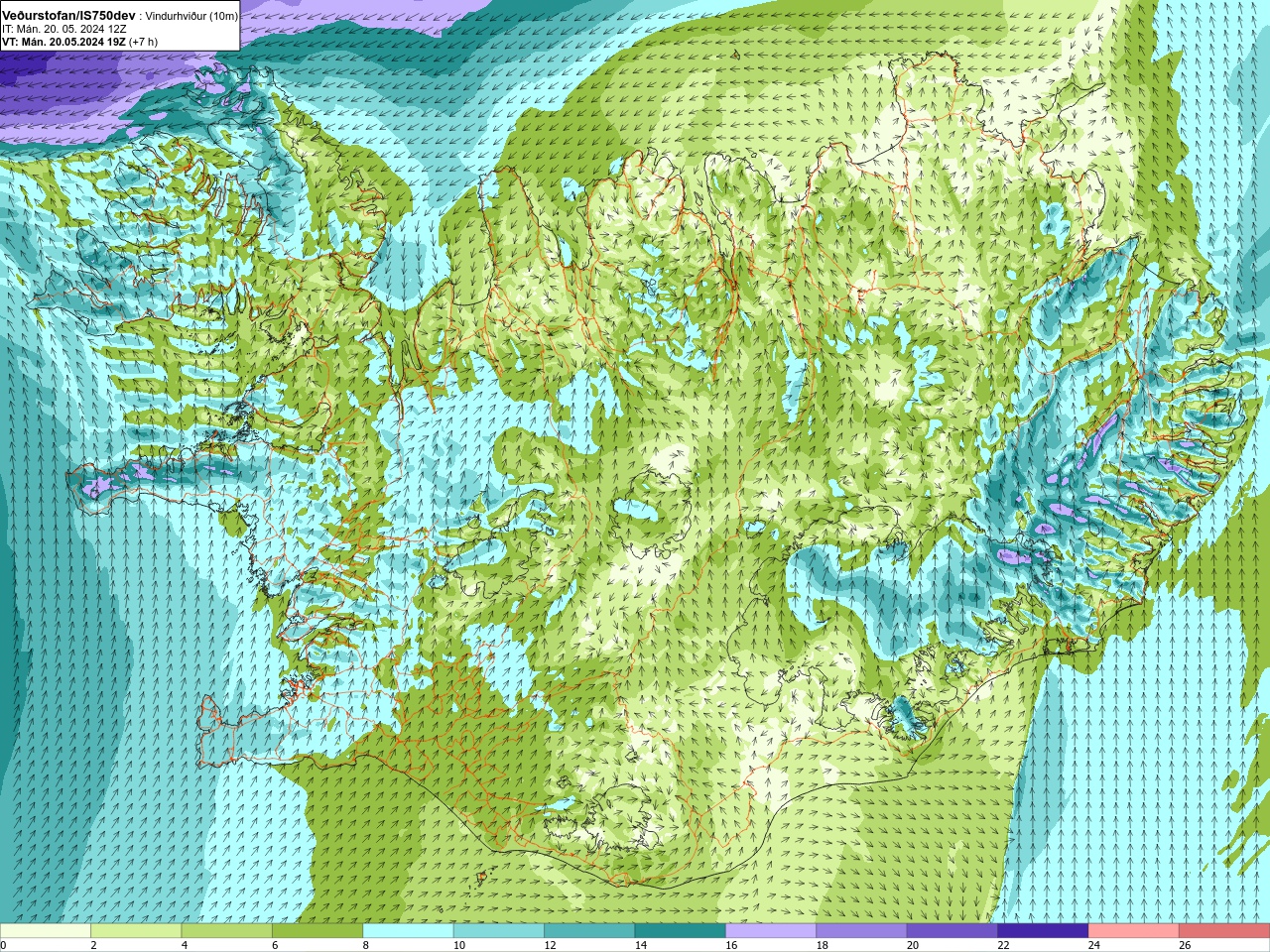
Task: Select the cyan 10–12 legend swatch
Action: pyautogui.click(x=499, y=931)
